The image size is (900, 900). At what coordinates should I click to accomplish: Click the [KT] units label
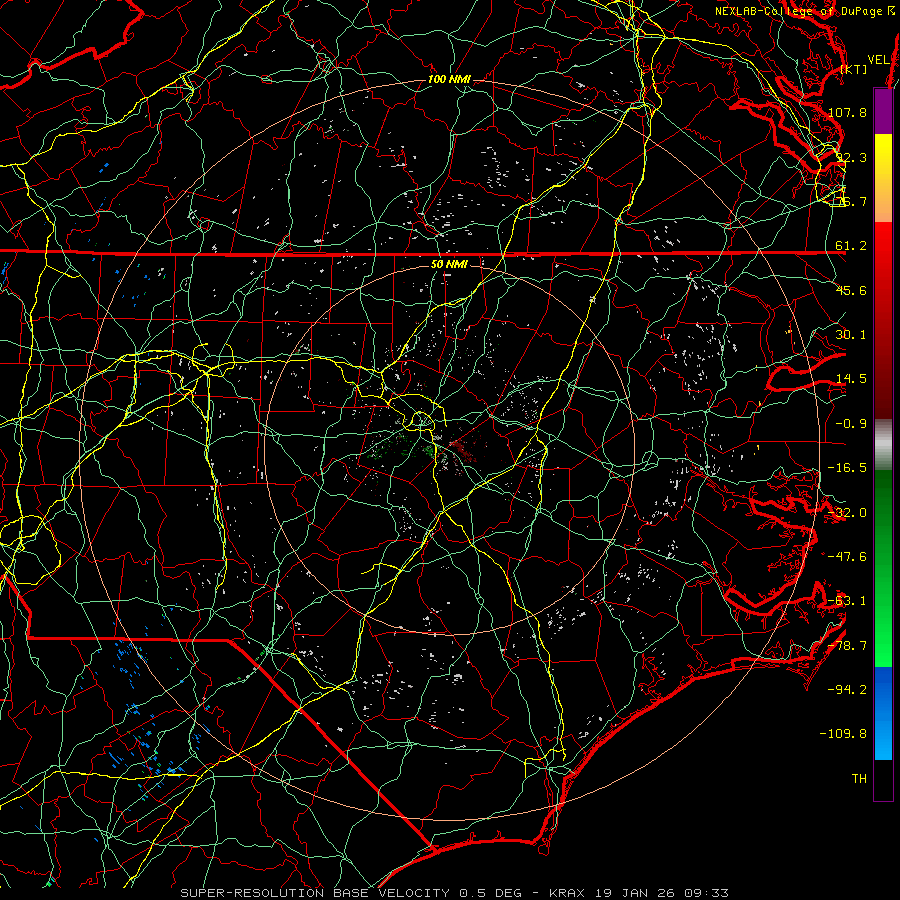[x=854, y=69]
